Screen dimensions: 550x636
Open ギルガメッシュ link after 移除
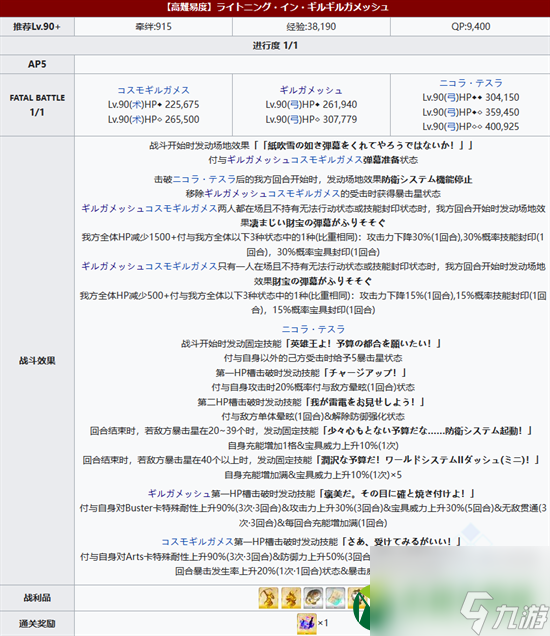[236, 193]
